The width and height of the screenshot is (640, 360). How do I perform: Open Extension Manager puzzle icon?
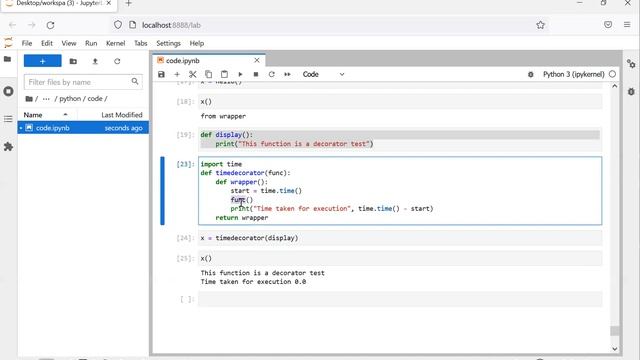pos(8,147)
